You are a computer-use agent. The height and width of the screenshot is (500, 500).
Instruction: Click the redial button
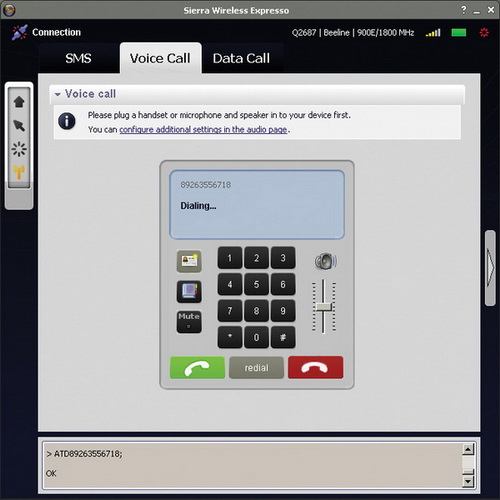coord(256,368)
